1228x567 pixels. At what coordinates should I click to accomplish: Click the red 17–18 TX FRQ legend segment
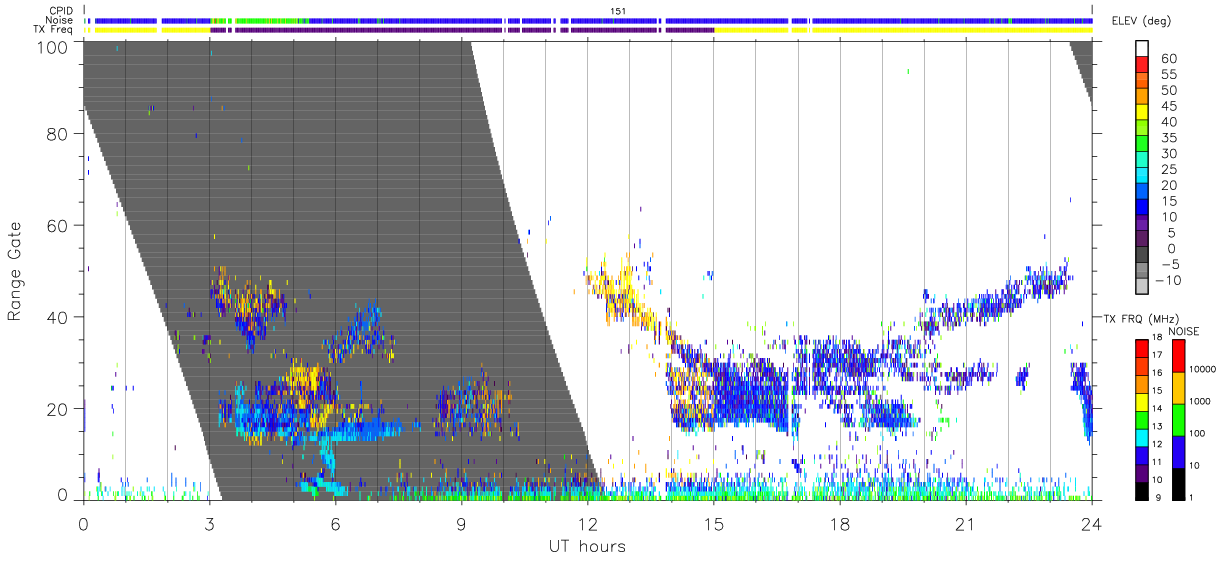[x=1142, y=348]
